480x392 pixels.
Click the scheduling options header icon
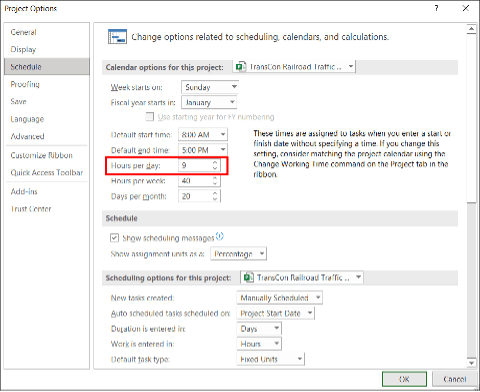click(117, 37)
